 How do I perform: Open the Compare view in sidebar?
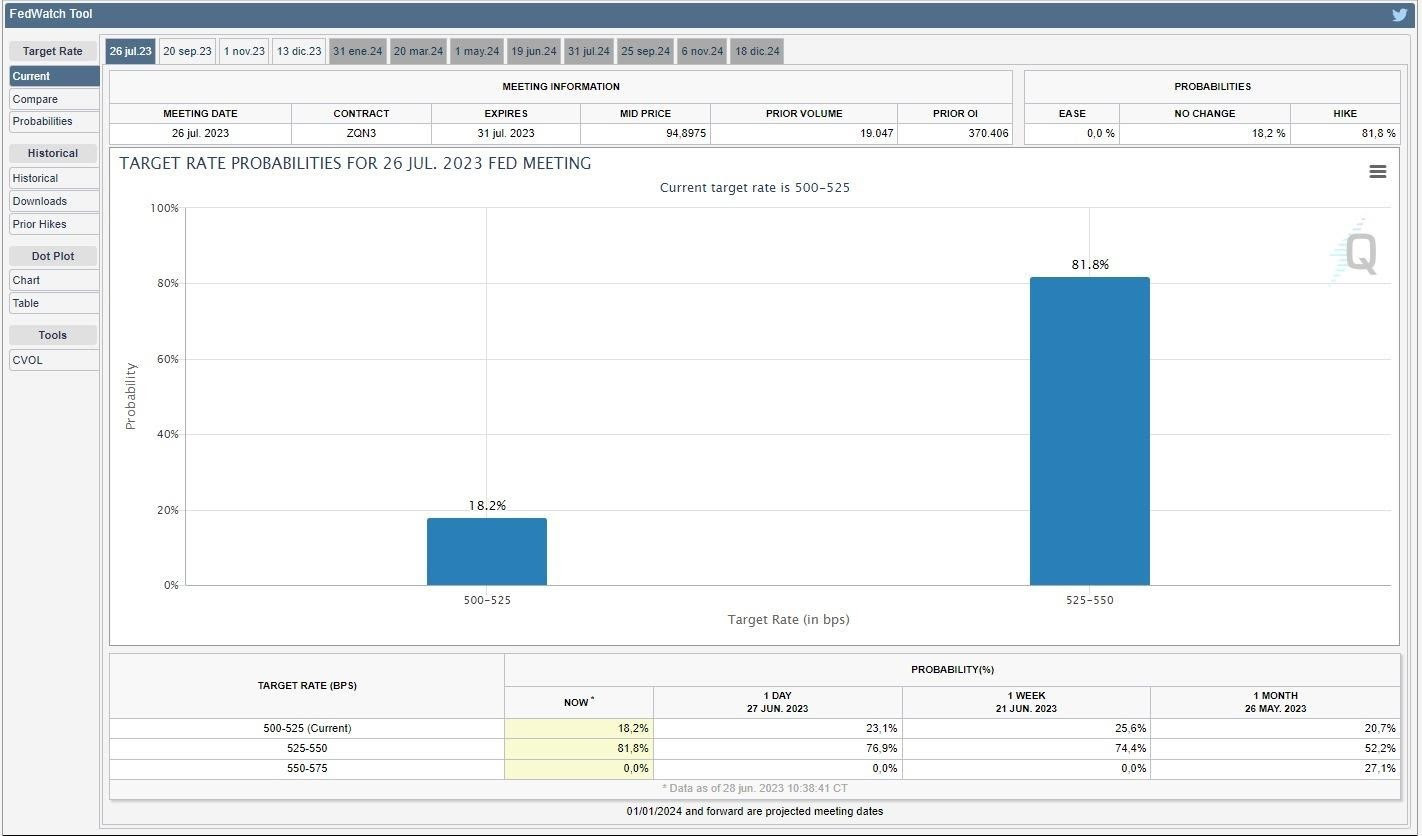[54, 99]
